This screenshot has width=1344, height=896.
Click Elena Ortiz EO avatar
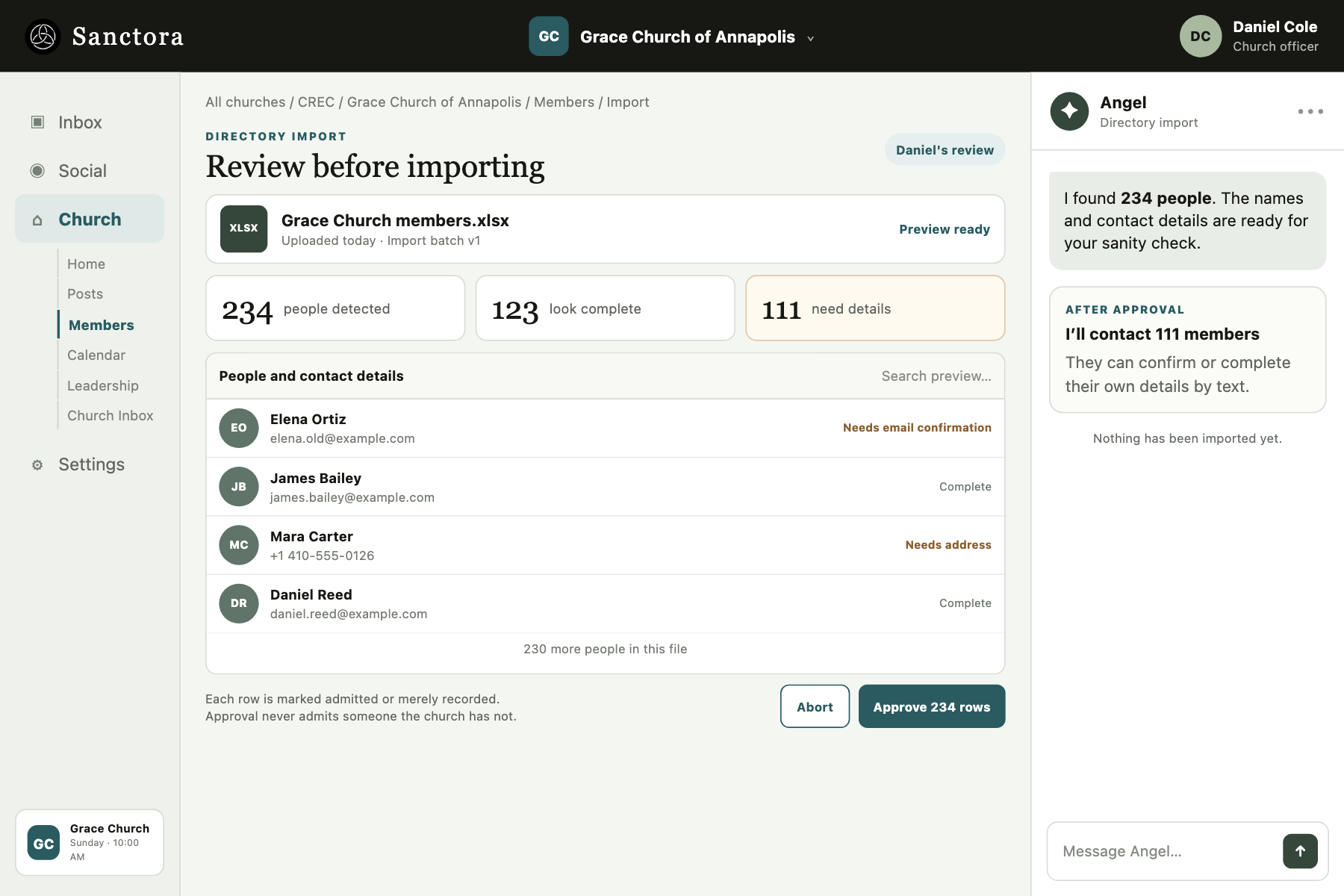[239, 428]
